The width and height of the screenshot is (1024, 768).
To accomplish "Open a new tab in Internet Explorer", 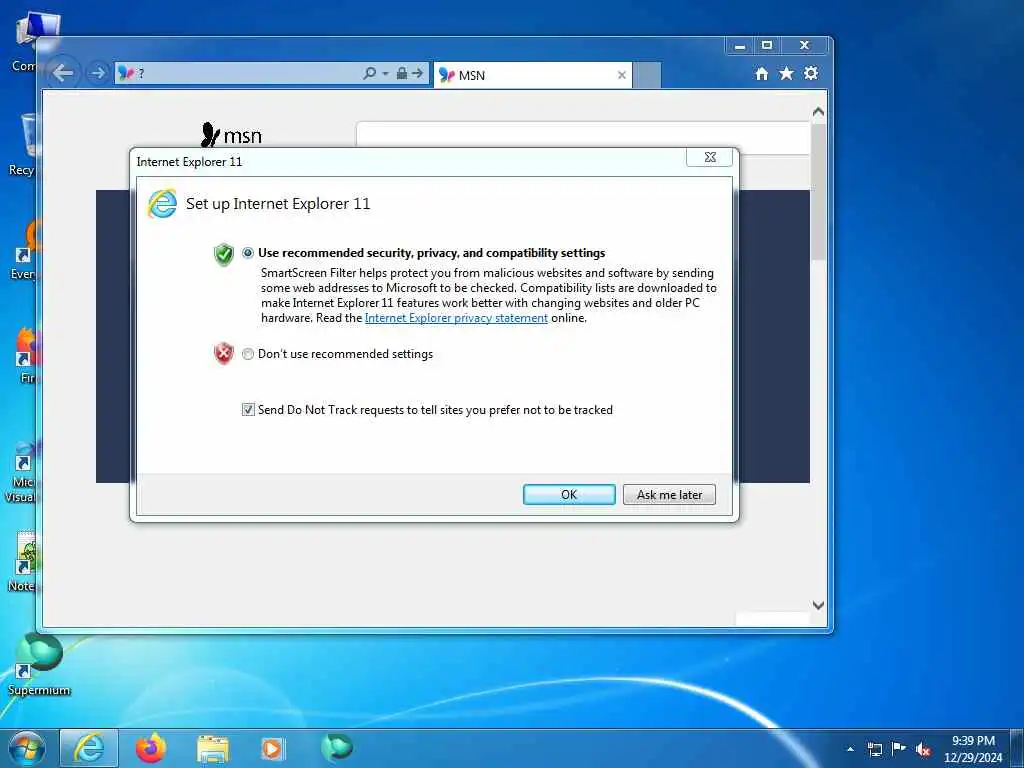I will pyautogui.click(x=647, y=75).
